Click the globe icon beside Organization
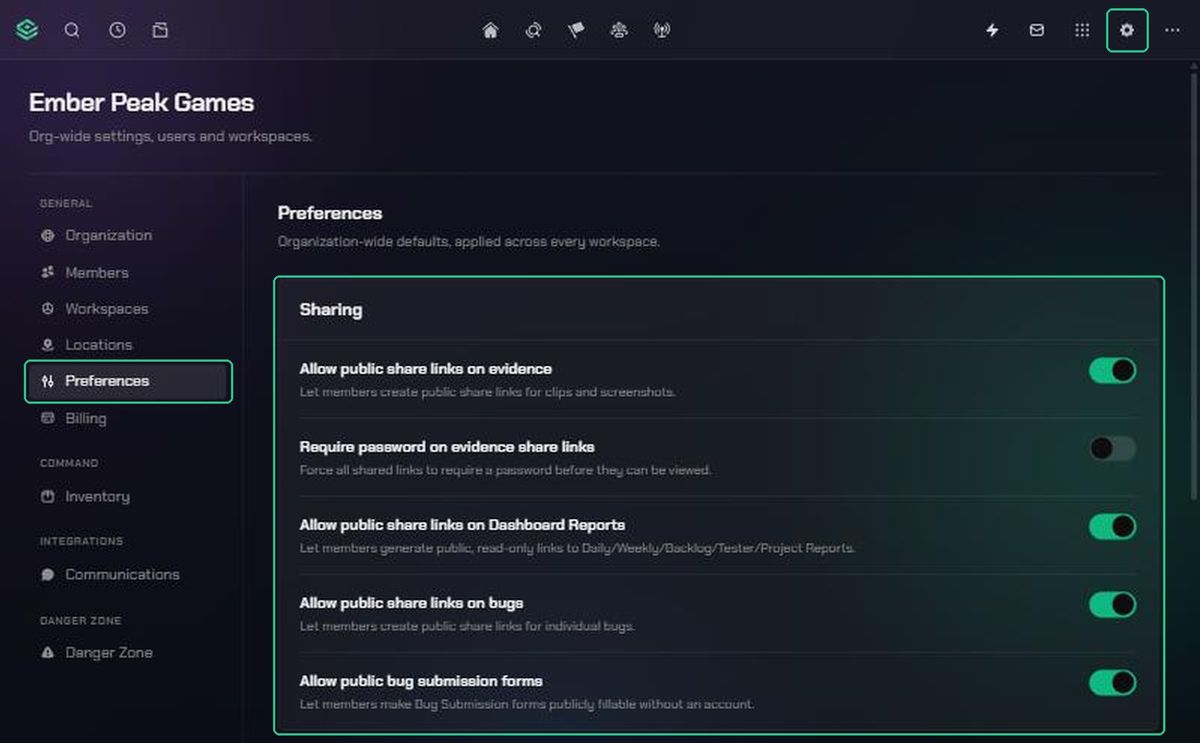 [48, 236]
